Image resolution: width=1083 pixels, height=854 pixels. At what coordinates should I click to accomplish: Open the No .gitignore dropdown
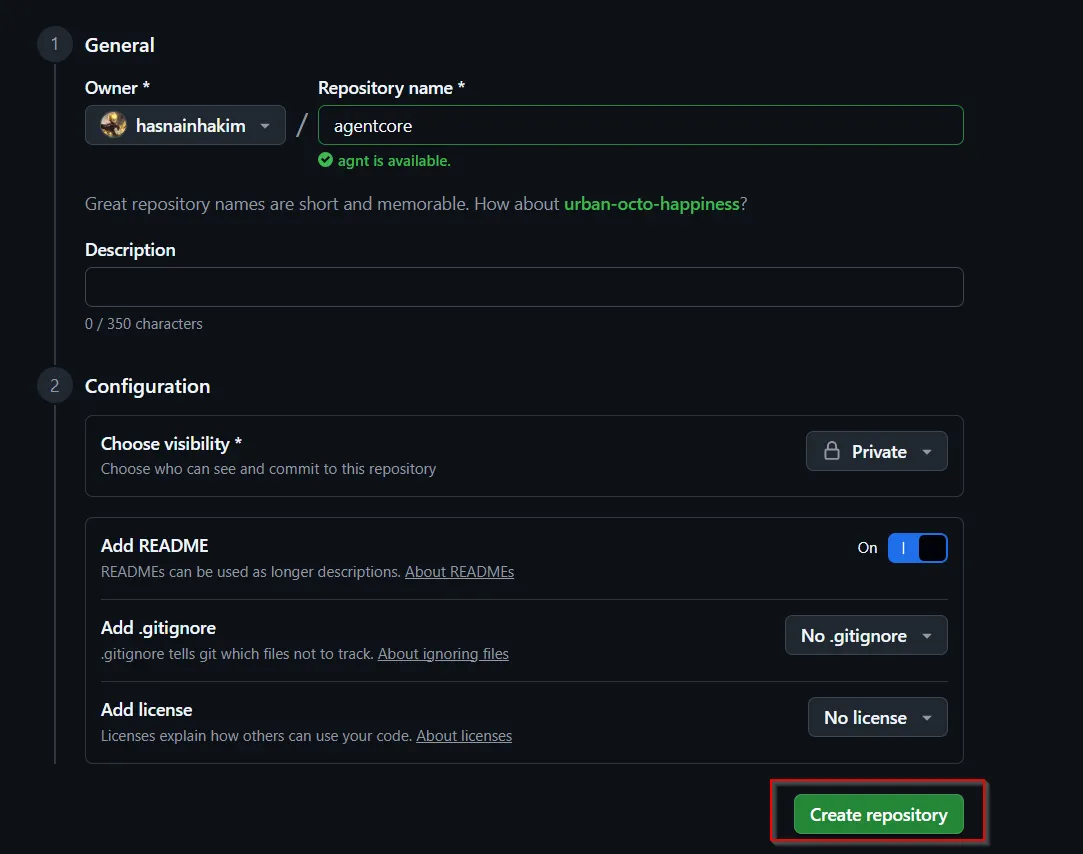point(866,635)
